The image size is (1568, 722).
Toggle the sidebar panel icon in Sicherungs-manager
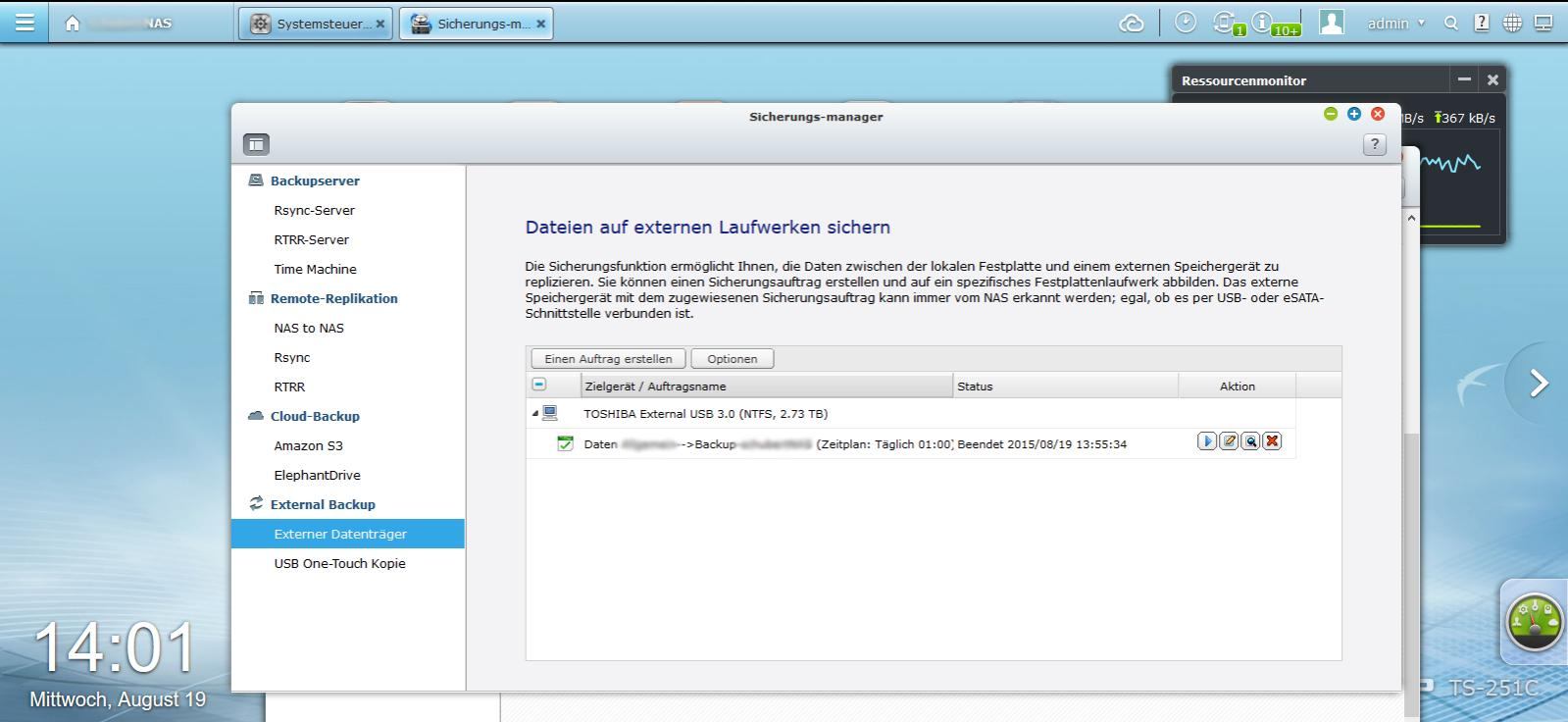256,144
